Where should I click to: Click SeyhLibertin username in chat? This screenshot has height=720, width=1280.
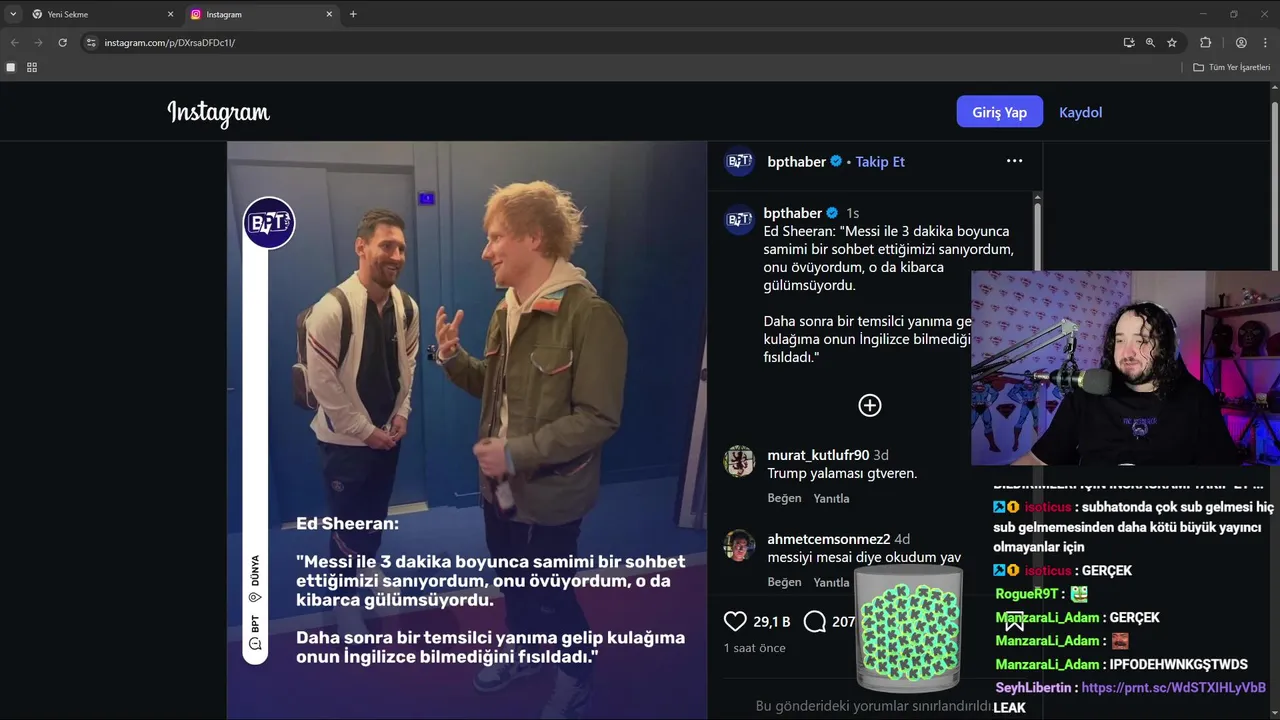click(1034, 688)
